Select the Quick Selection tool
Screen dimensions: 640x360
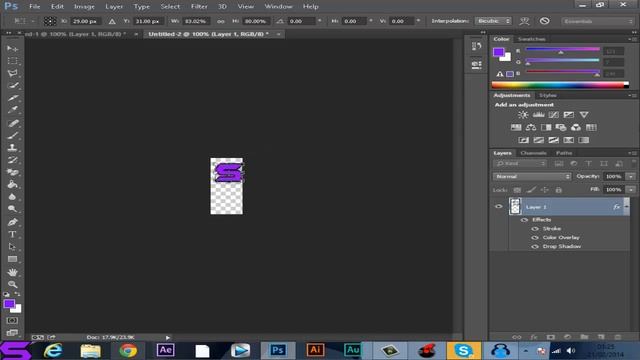(12, 85)
